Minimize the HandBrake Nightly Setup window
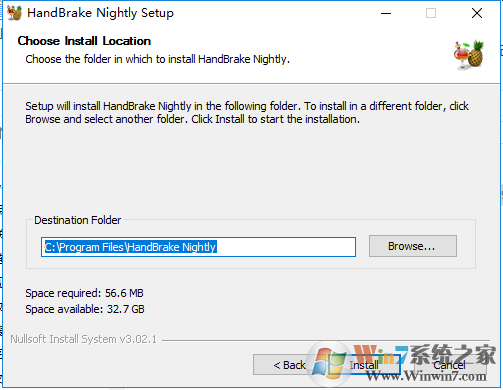This screenshot has height=390, width=503. (x=386, y=13)
